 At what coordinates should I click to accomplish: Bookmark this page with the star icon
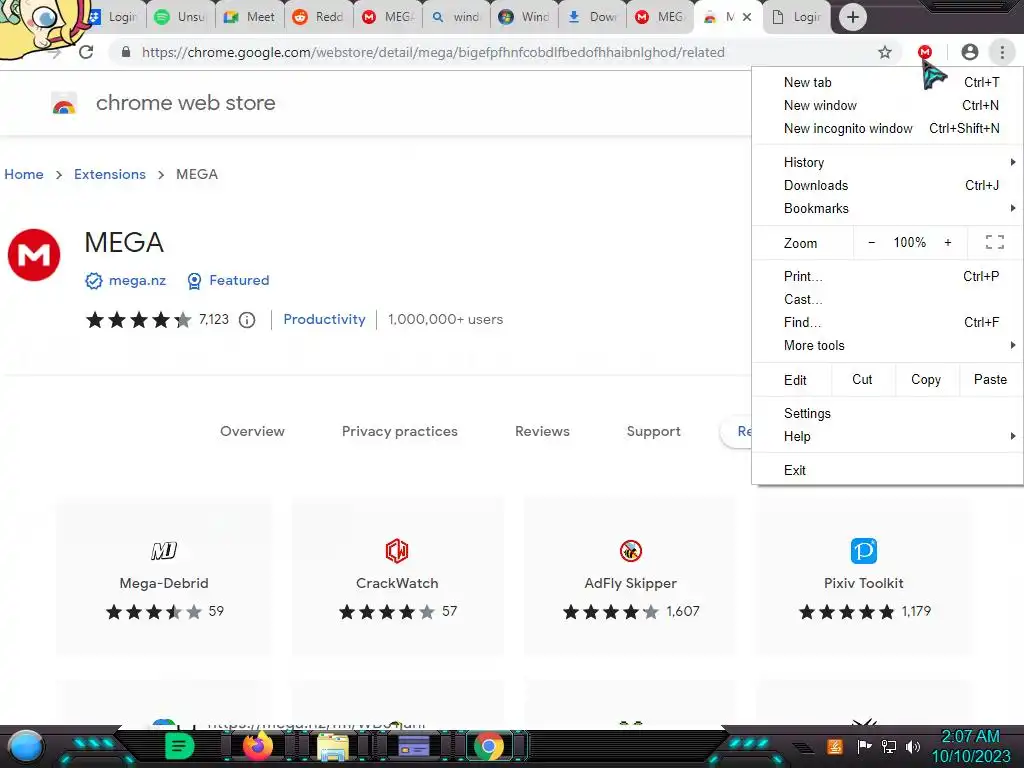point(885,52)
